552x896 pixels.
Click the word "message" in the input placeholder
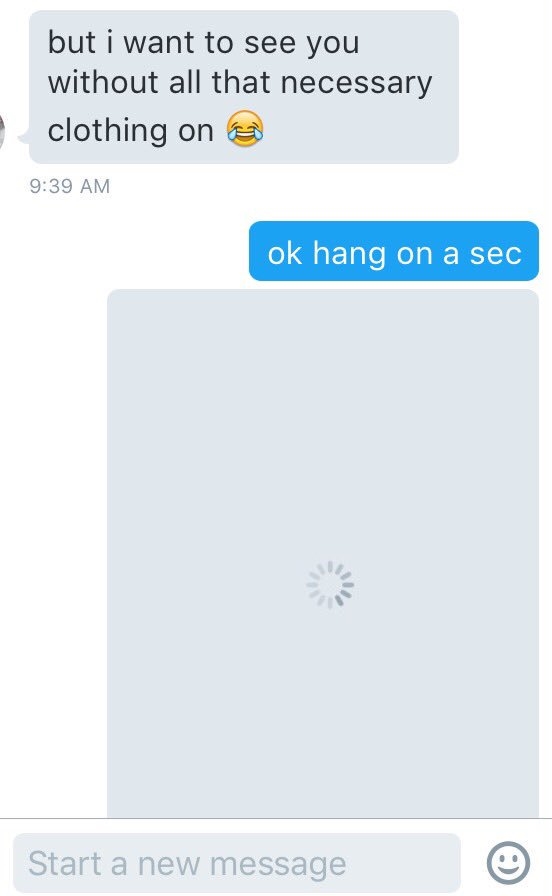(278, 863)
